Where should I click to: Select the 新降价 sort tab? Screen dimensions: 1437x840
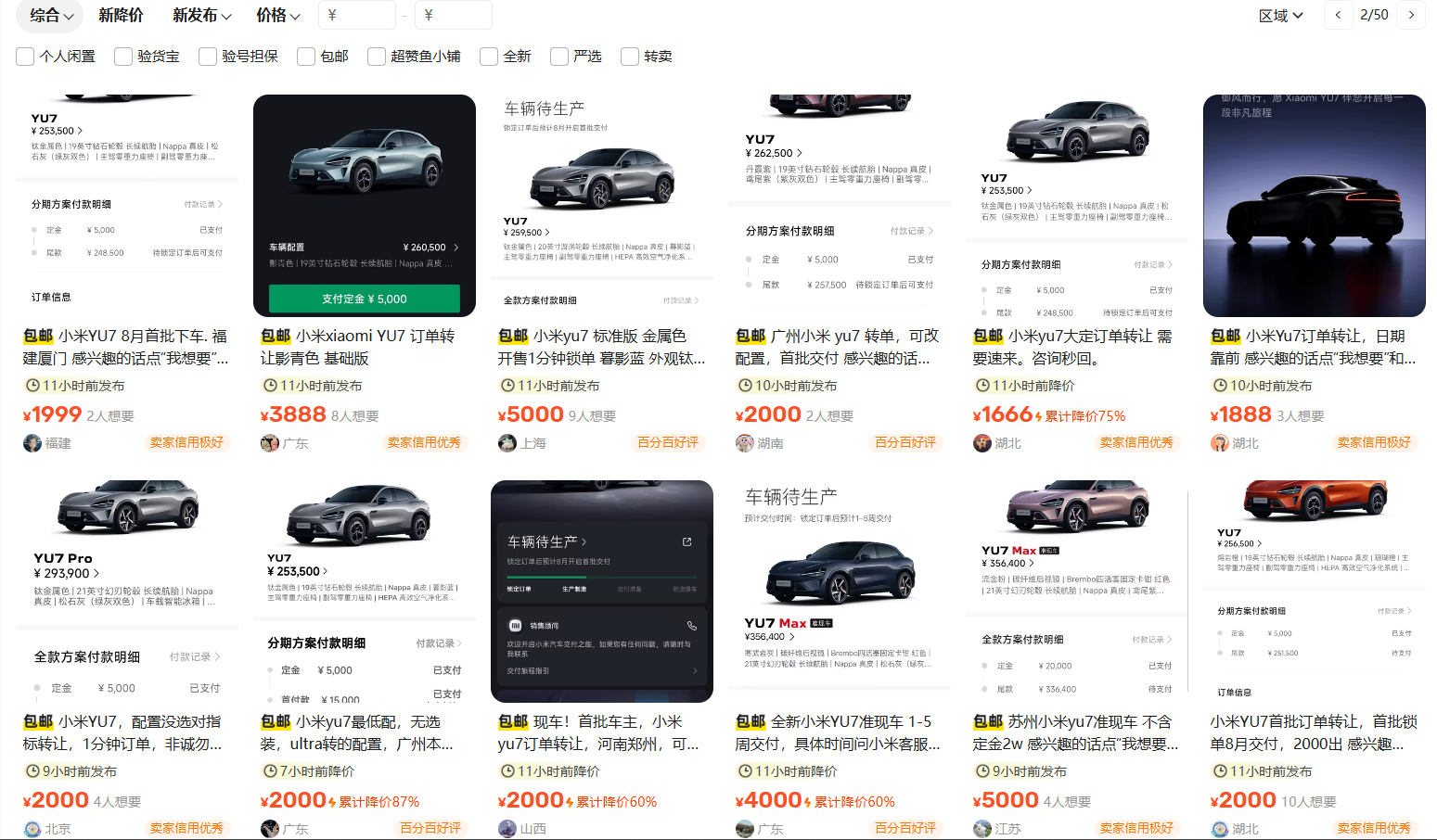(121, 16)
